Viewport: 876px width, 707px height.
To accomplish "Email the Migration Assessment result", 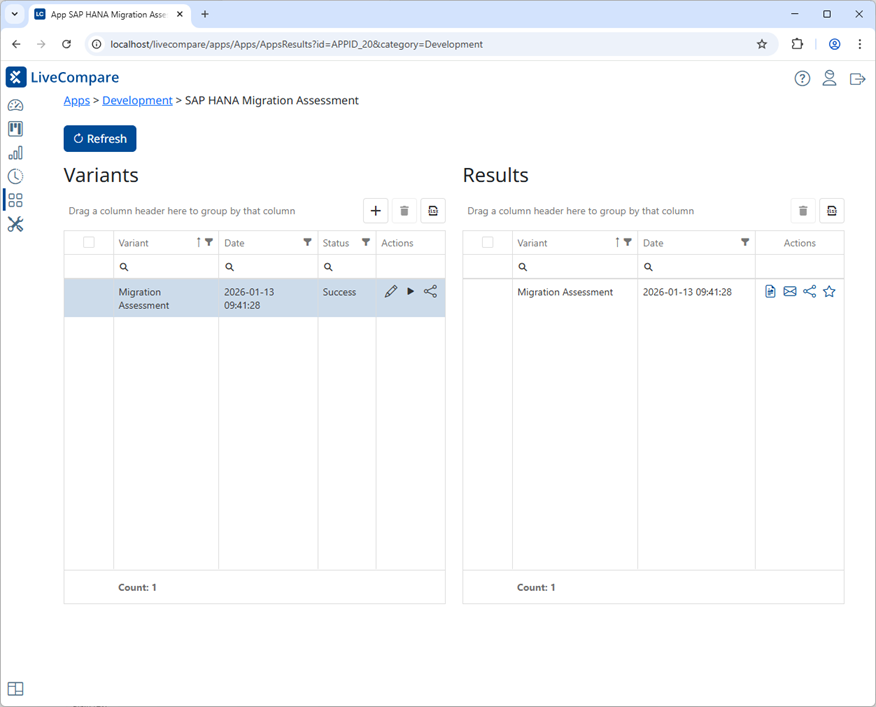I will tap(790, 291).
